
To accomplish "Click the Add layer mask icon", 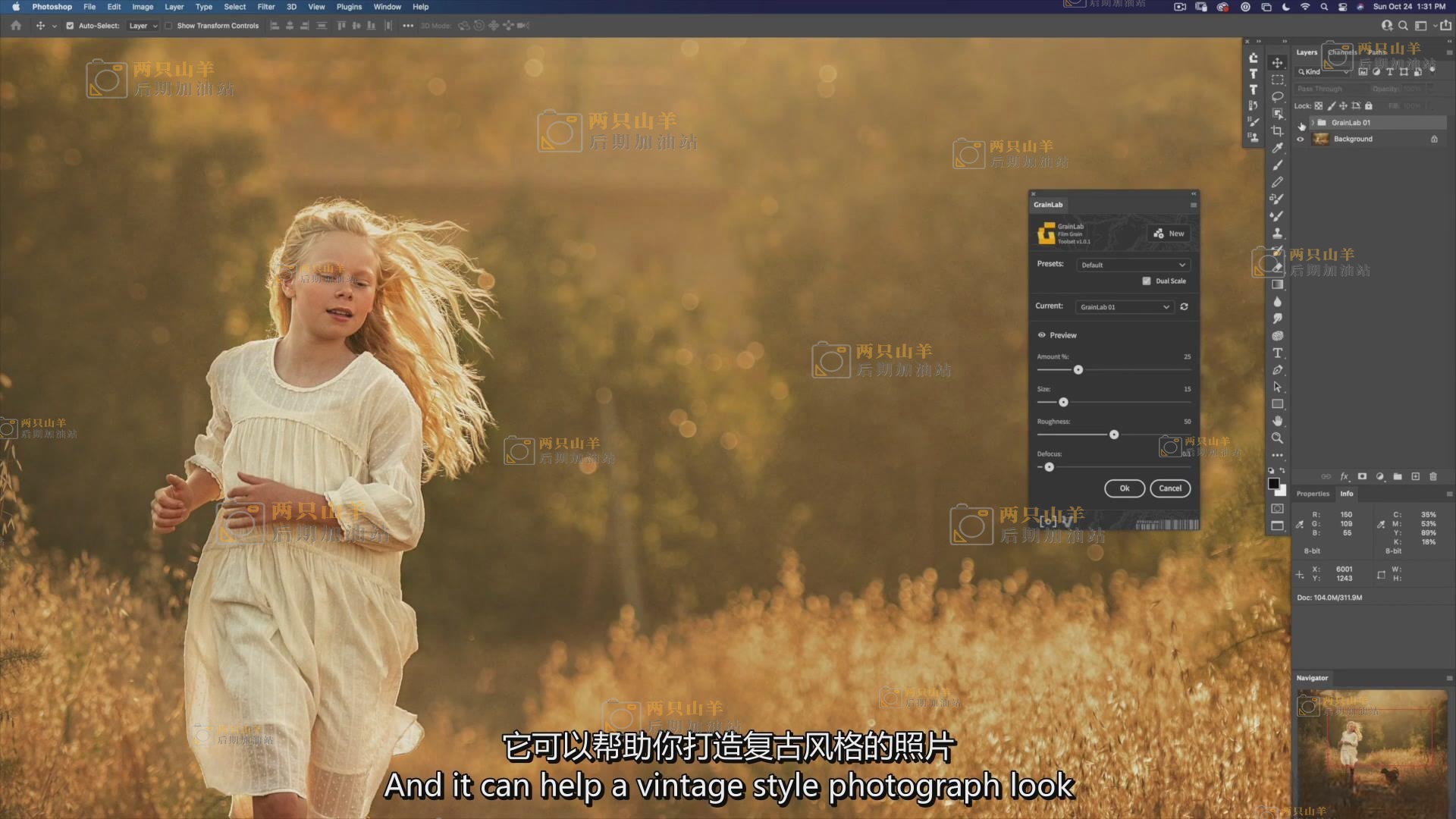I will point(1362,476).
